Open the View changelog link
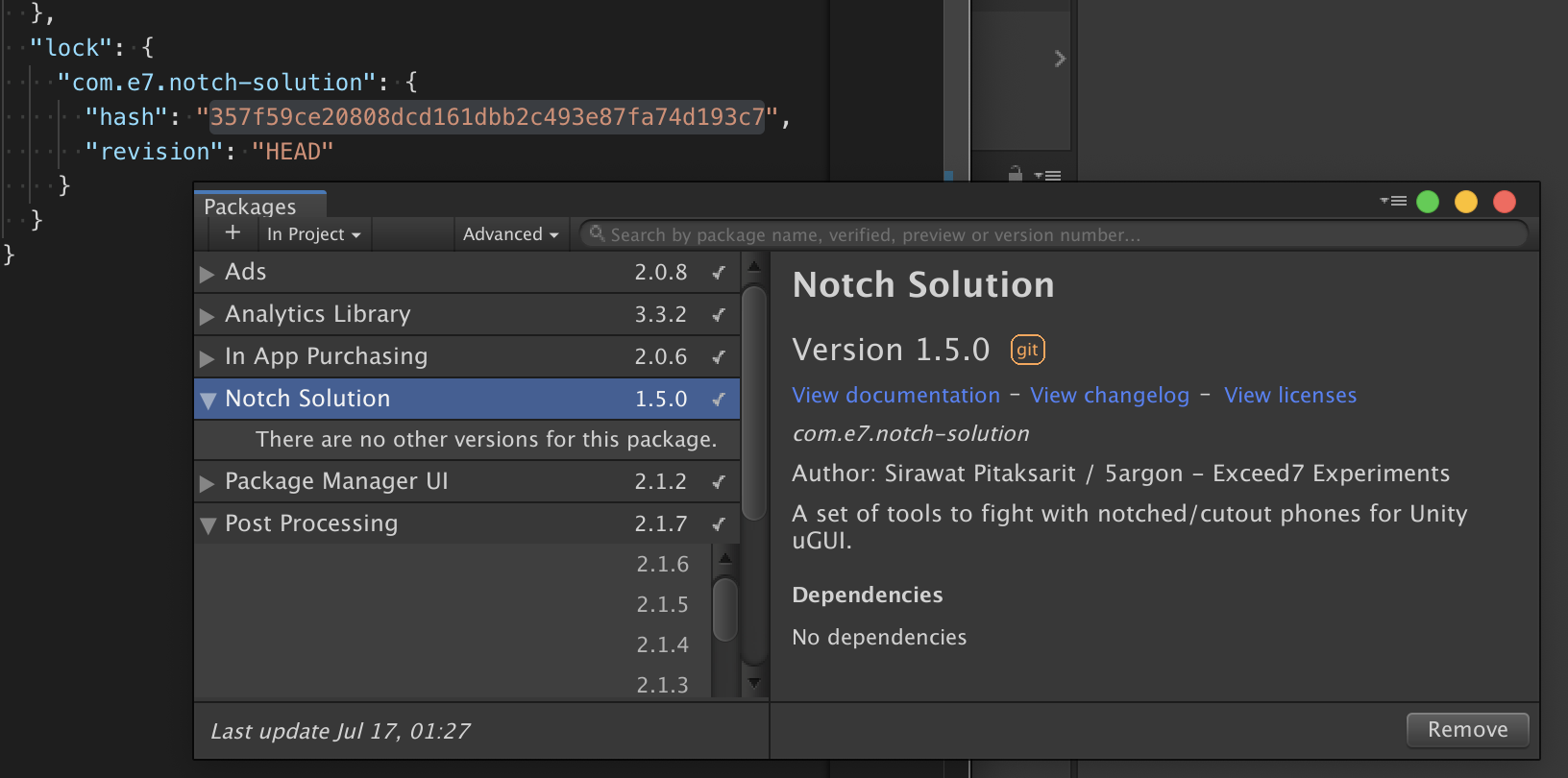Screen dimensions: 1568x778 pos(1109,396)
